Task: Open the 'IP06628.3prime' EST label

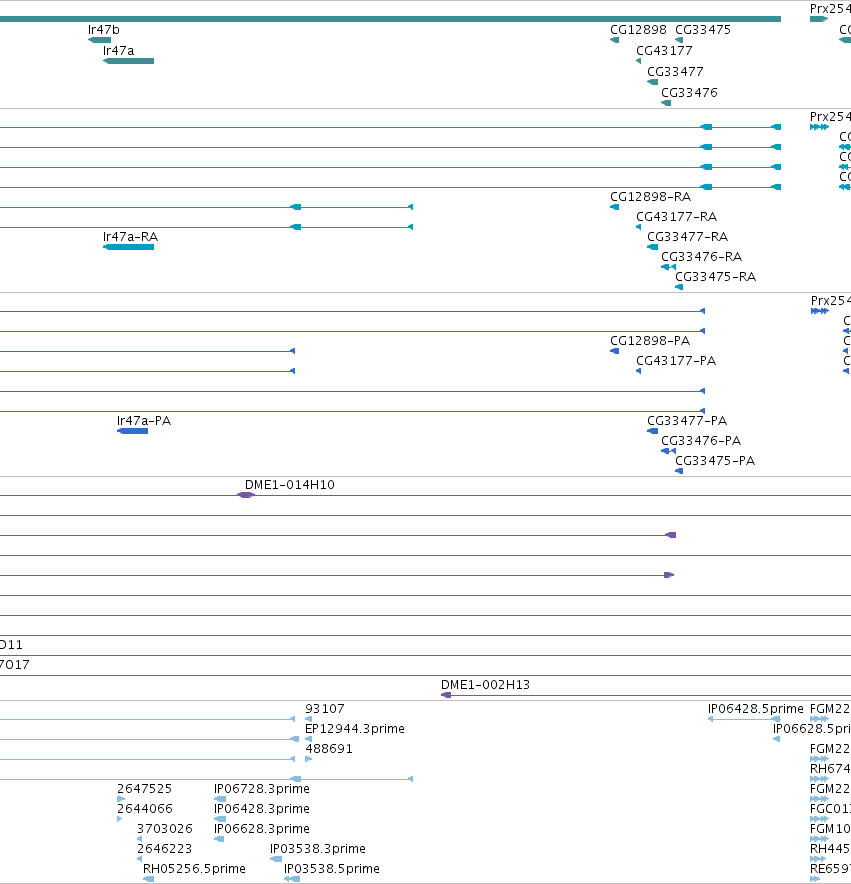Action: coord(262,829)
